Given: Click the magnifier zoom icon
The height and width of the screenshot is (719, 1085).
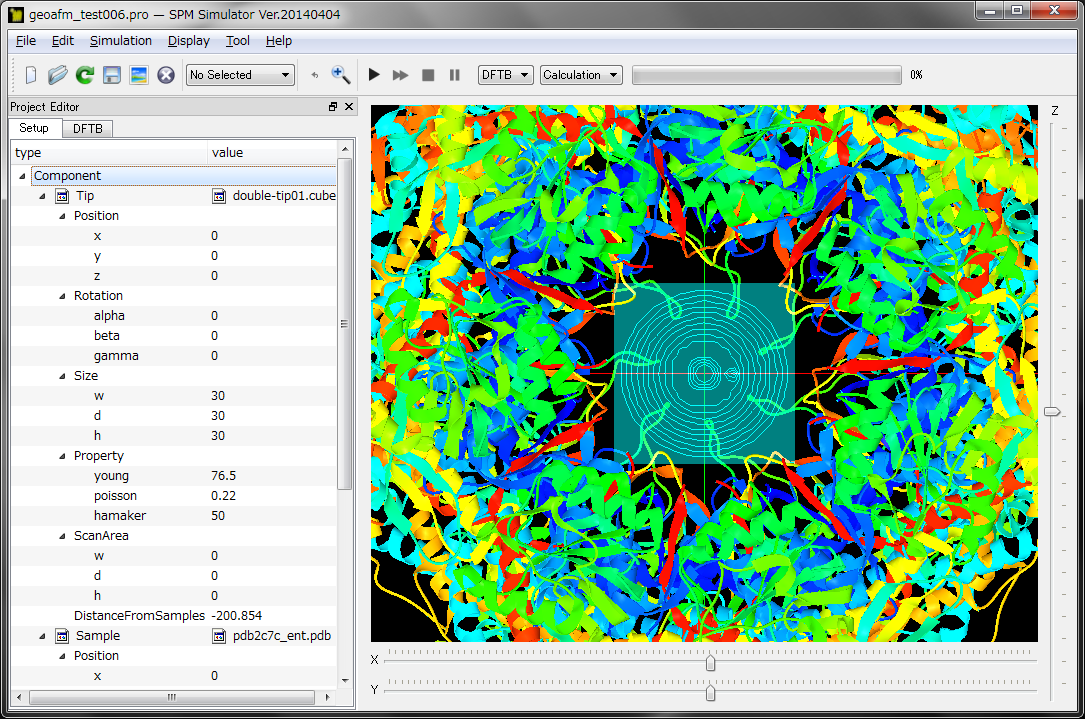Looking at the screenshot, I should click(341, 75).
